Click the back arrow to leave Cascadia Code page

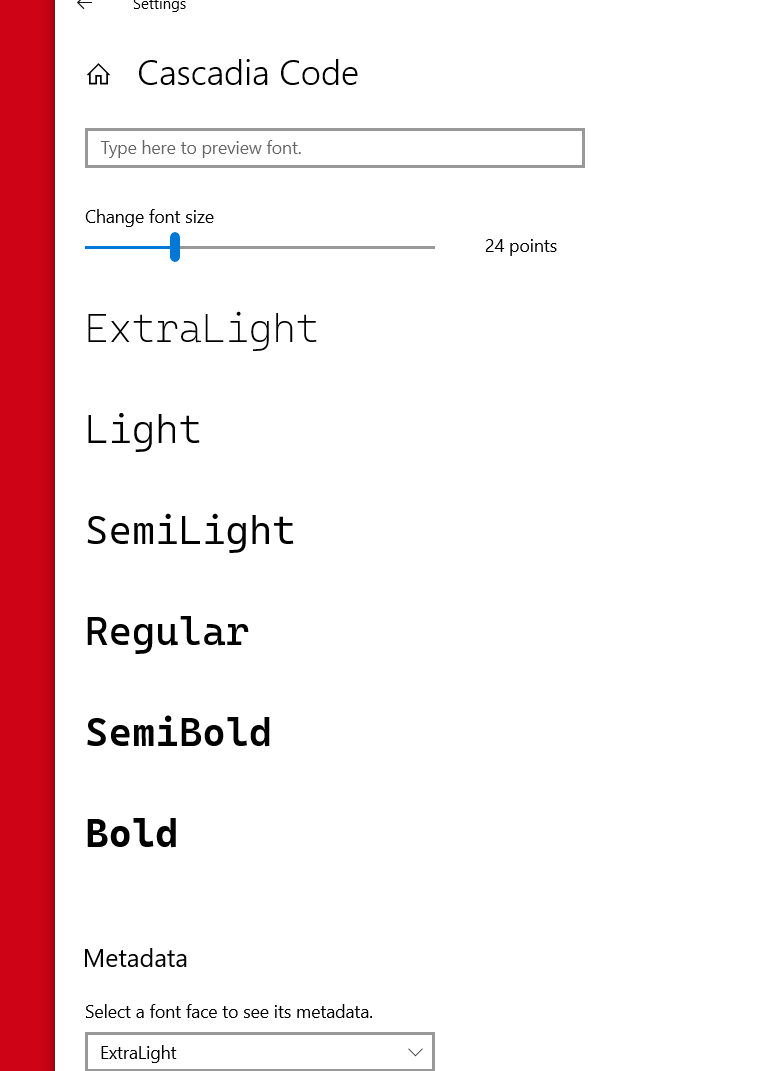tap(84, 5)
